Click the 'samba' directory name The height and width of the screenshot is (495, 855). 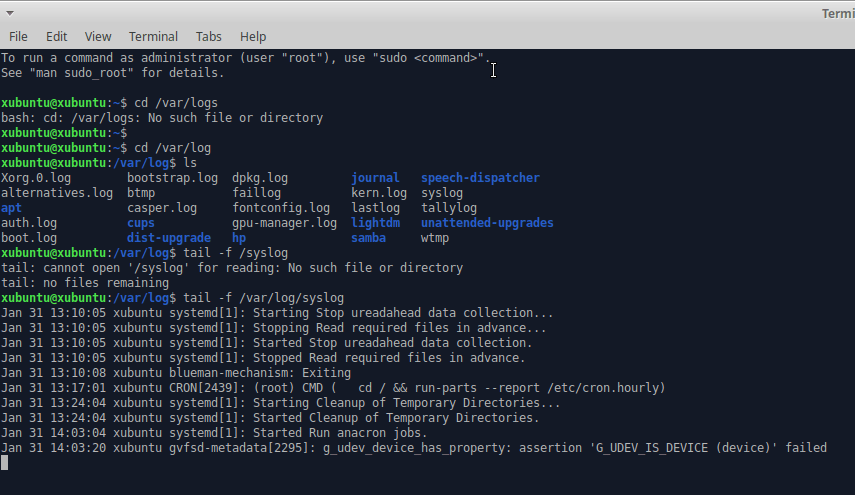click(x=368, y=238)
